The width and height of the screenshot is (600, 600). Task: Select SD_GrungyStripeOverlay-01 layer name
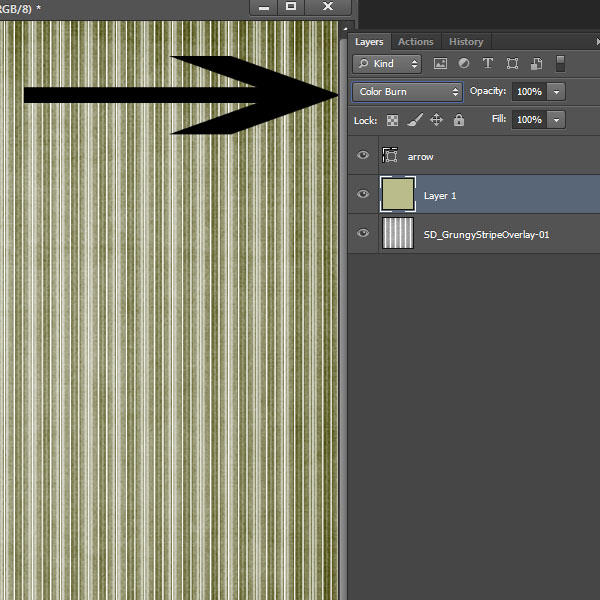pos(486,235)
